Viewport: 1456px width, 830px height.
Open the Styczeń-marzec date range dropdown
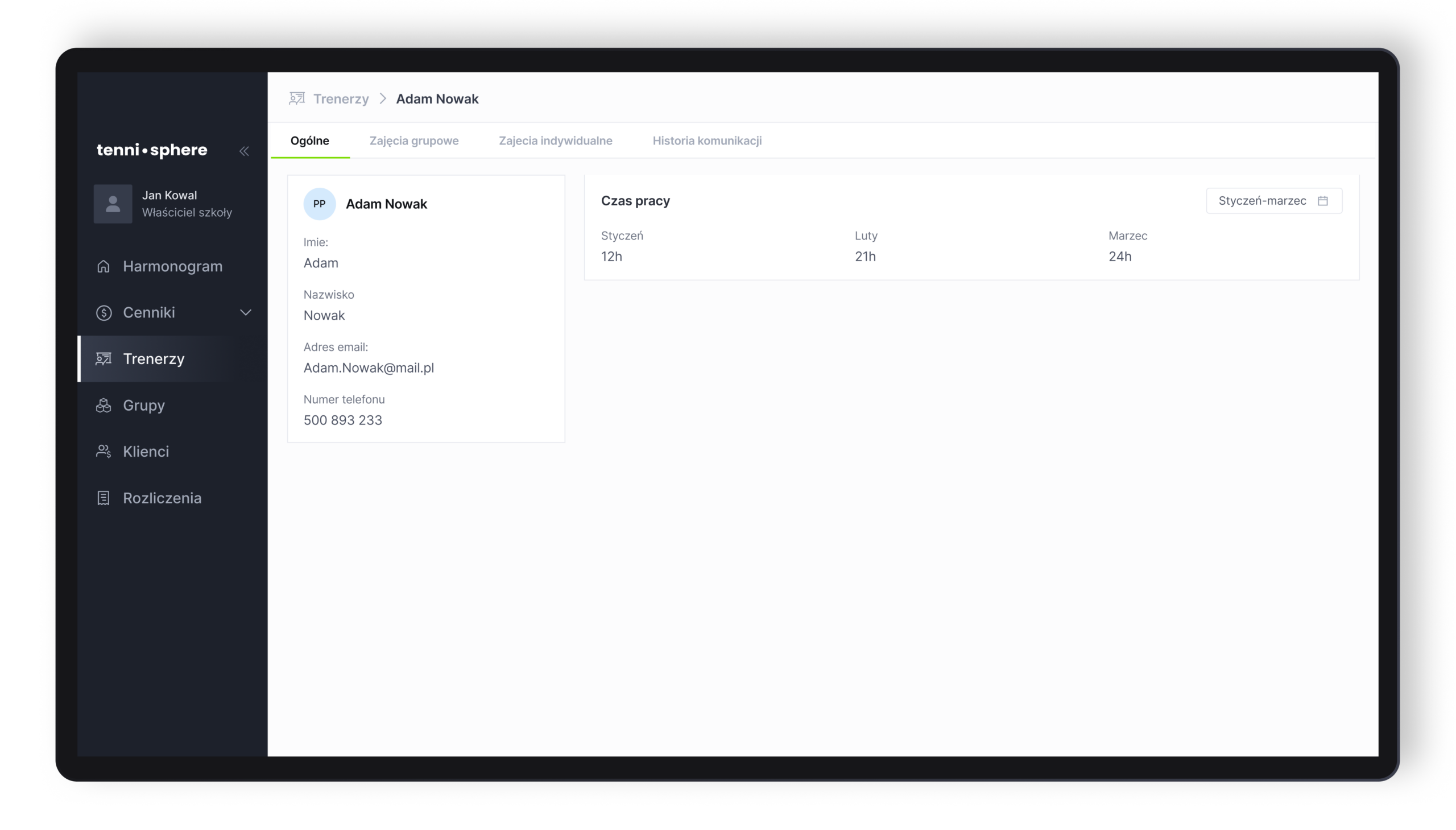(1273, 201)
